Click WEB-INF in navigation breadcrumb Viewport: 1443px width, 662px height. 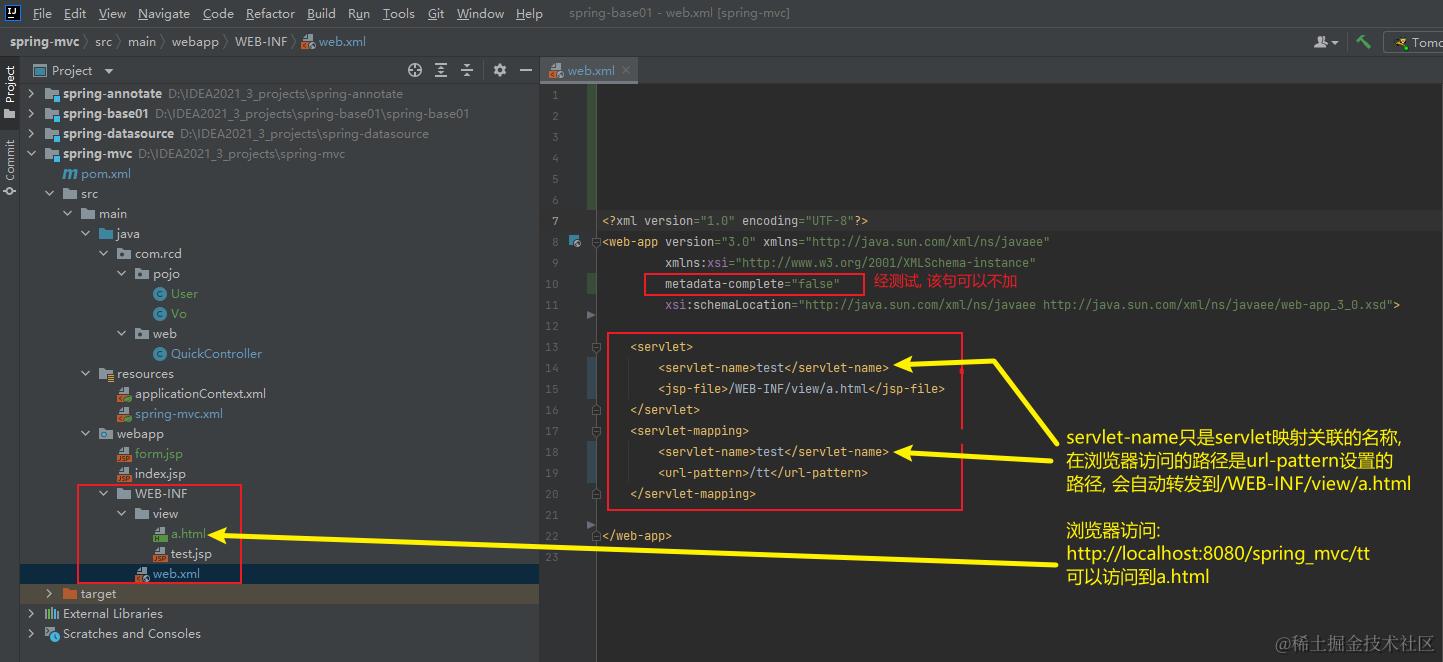[261, 42]
